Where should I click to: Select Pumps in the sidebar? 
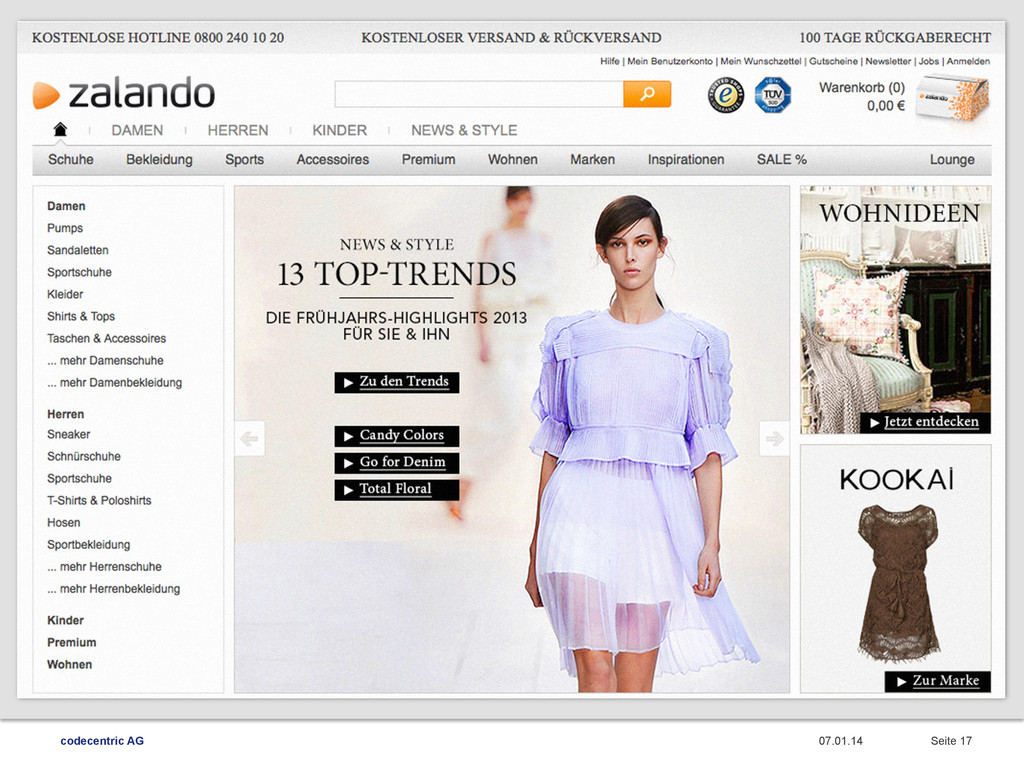pyautogui.click(x=65, y=229)
